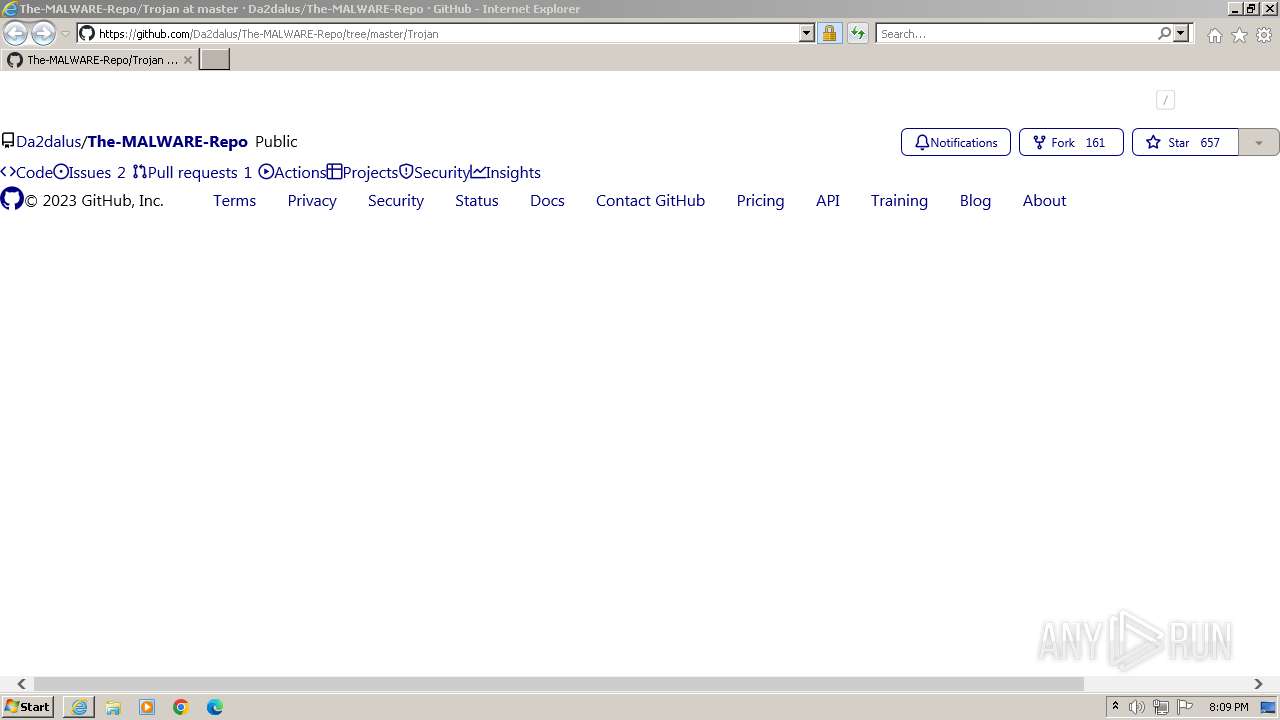Open Favorites star icon
Viewport: 1280px width, 720px height.
1239,35
